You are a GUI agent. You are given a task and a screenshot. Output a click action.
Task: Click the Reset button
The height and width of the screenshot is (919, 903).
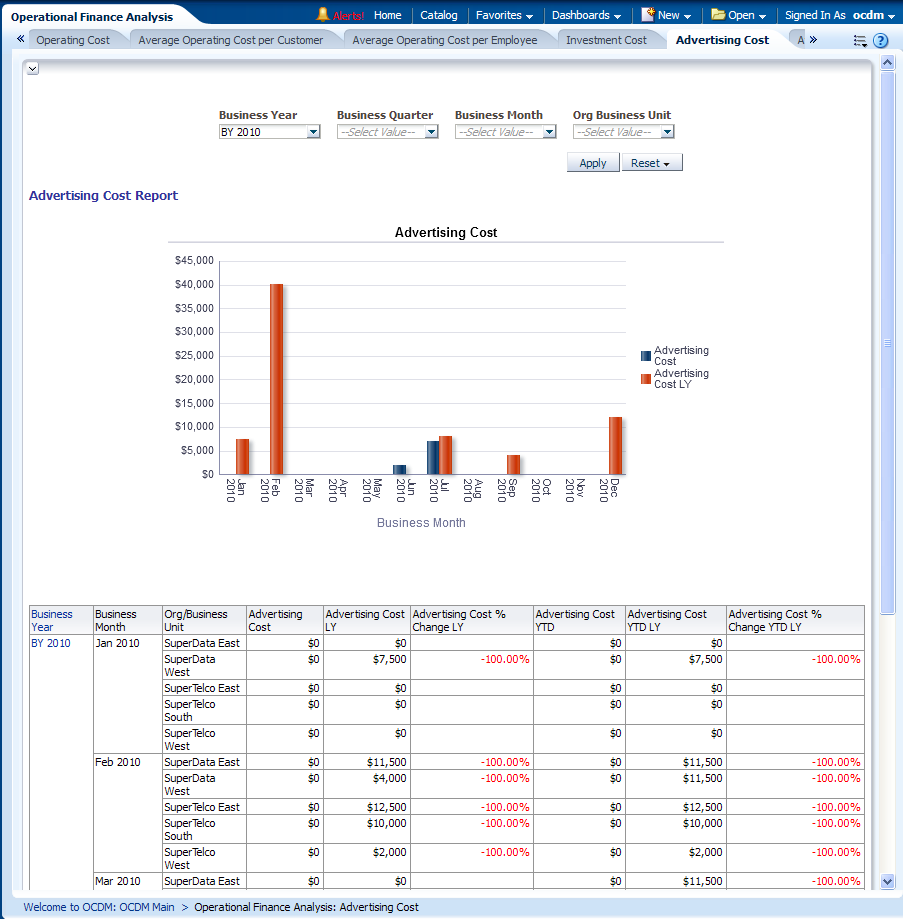pyautogui.click(x=652, y=163)
